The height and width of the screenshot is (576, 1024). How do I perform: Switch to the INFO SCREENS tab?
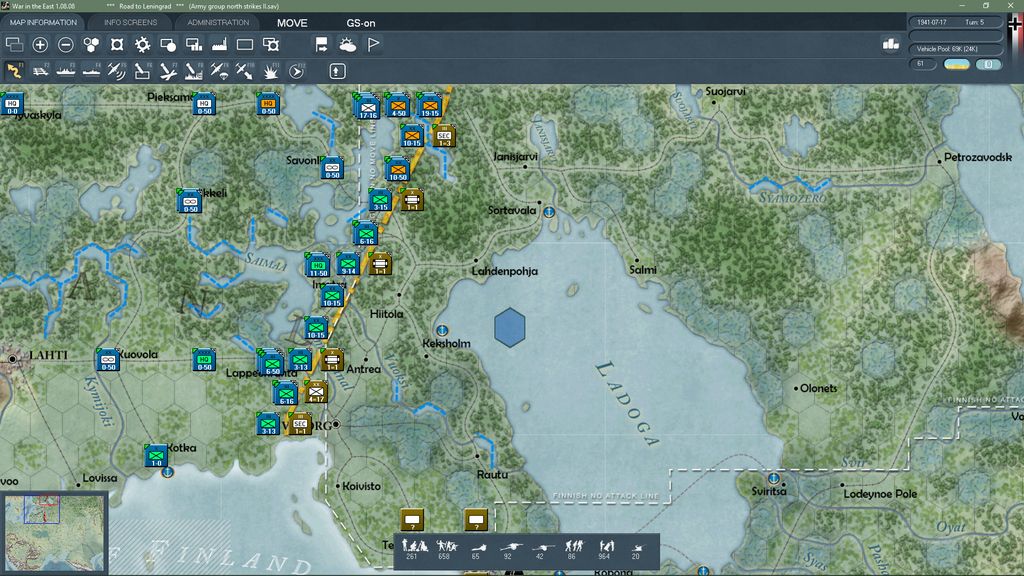(x=130, y=22)
